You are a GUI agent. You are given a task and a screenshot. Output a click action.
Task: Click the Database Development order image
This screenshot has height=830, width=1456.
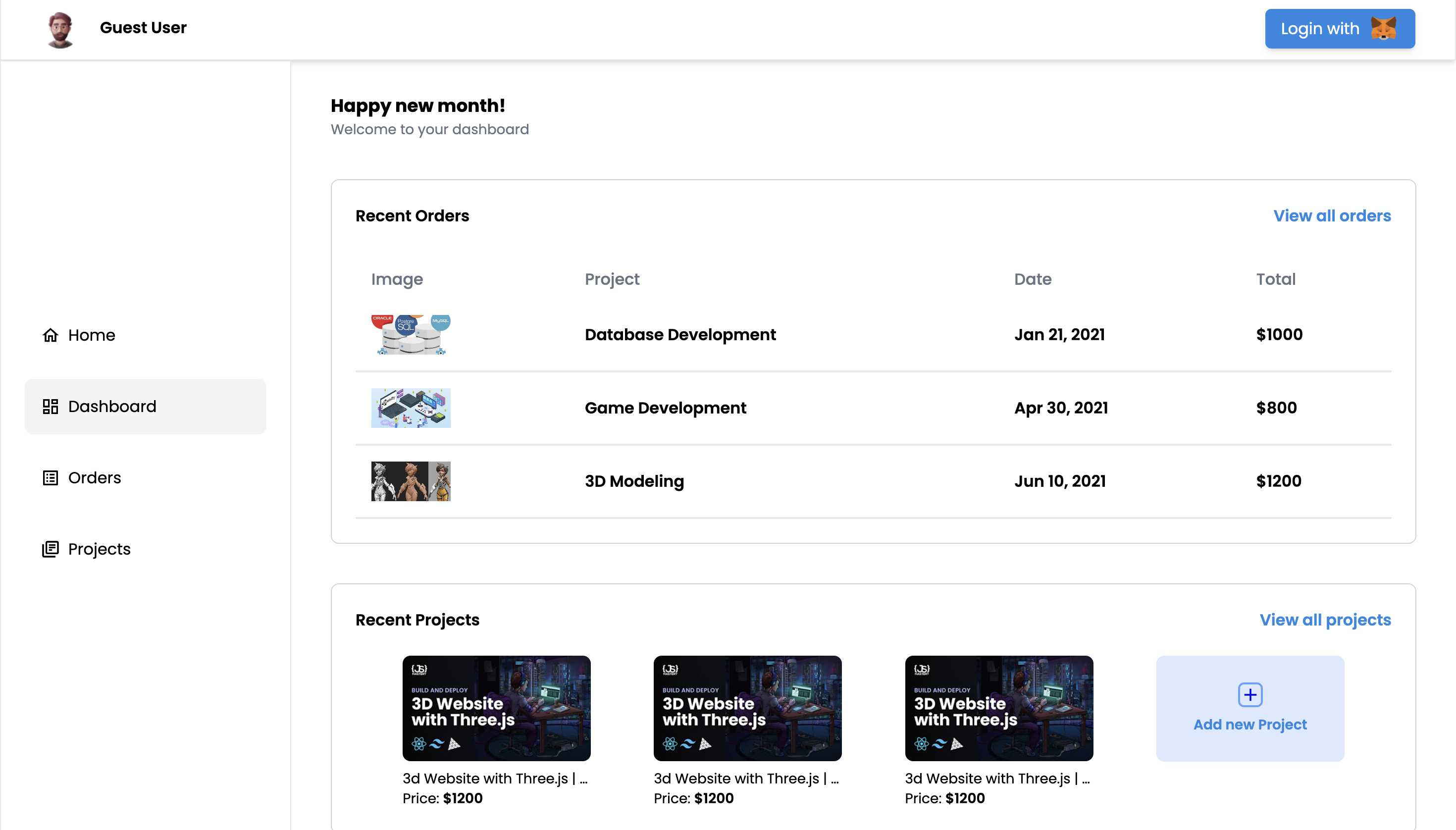pyautogui.click(x=411, y=335)
